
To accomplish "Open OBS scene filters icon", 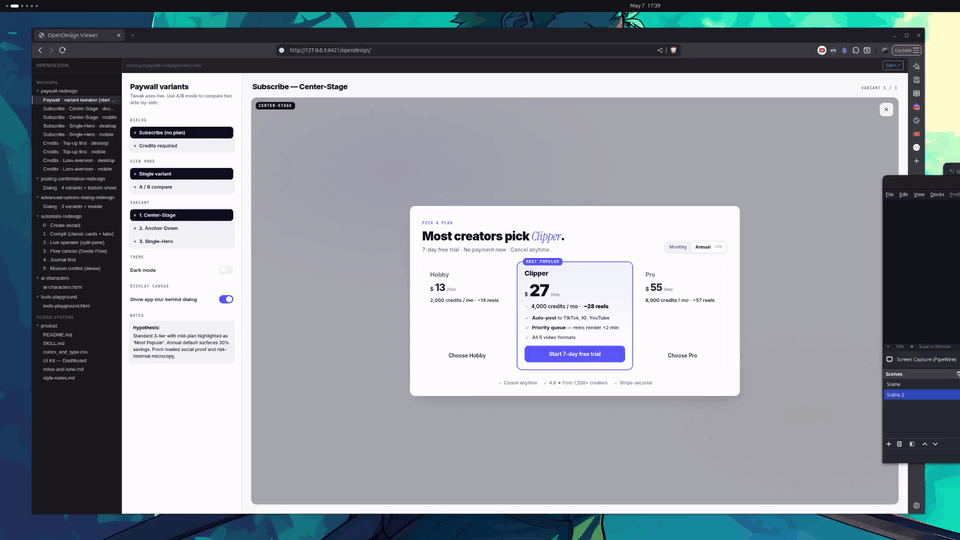I will pos(912,444).
